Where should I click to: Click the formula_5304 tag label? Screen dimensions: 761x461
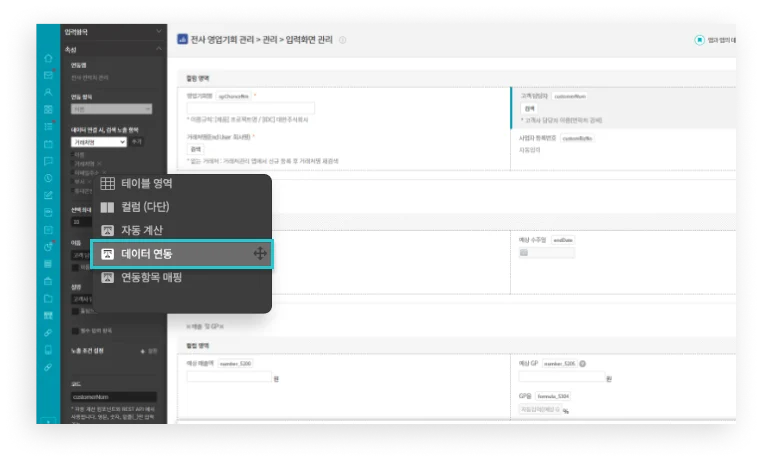(553, 396)
